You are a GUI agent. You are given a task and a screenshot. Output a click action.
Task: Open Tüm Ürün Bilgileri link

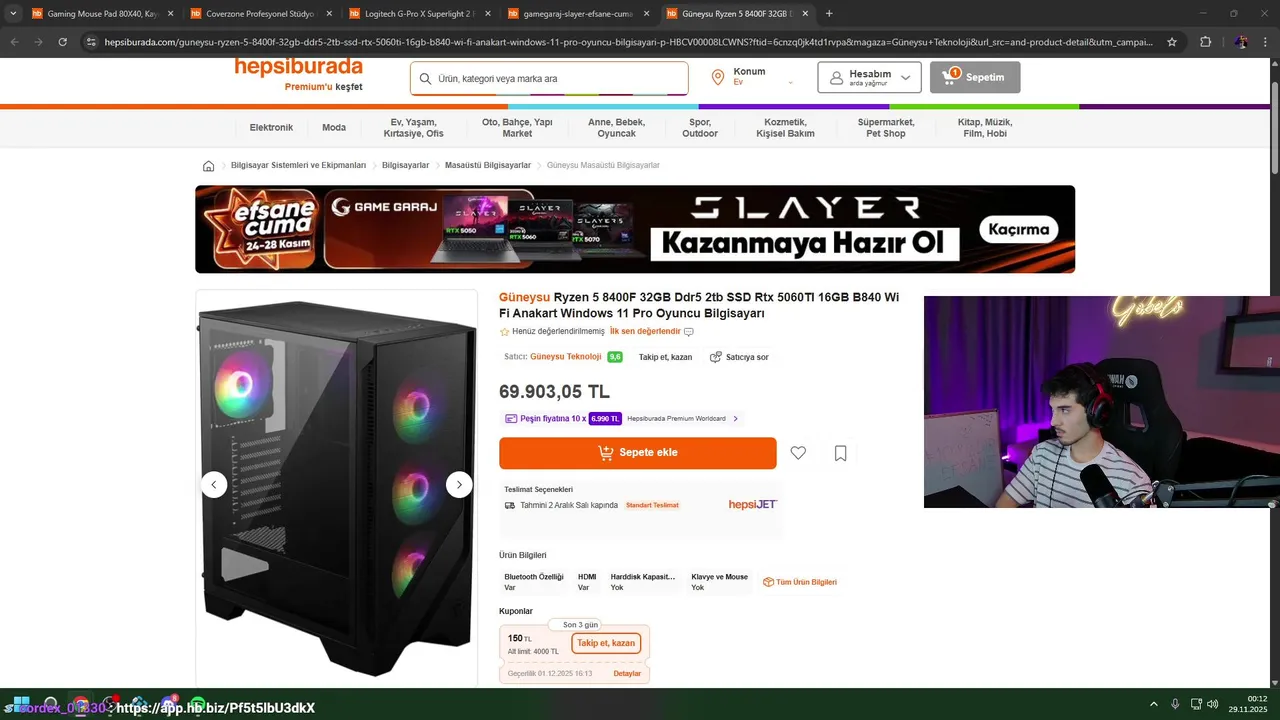800,582
